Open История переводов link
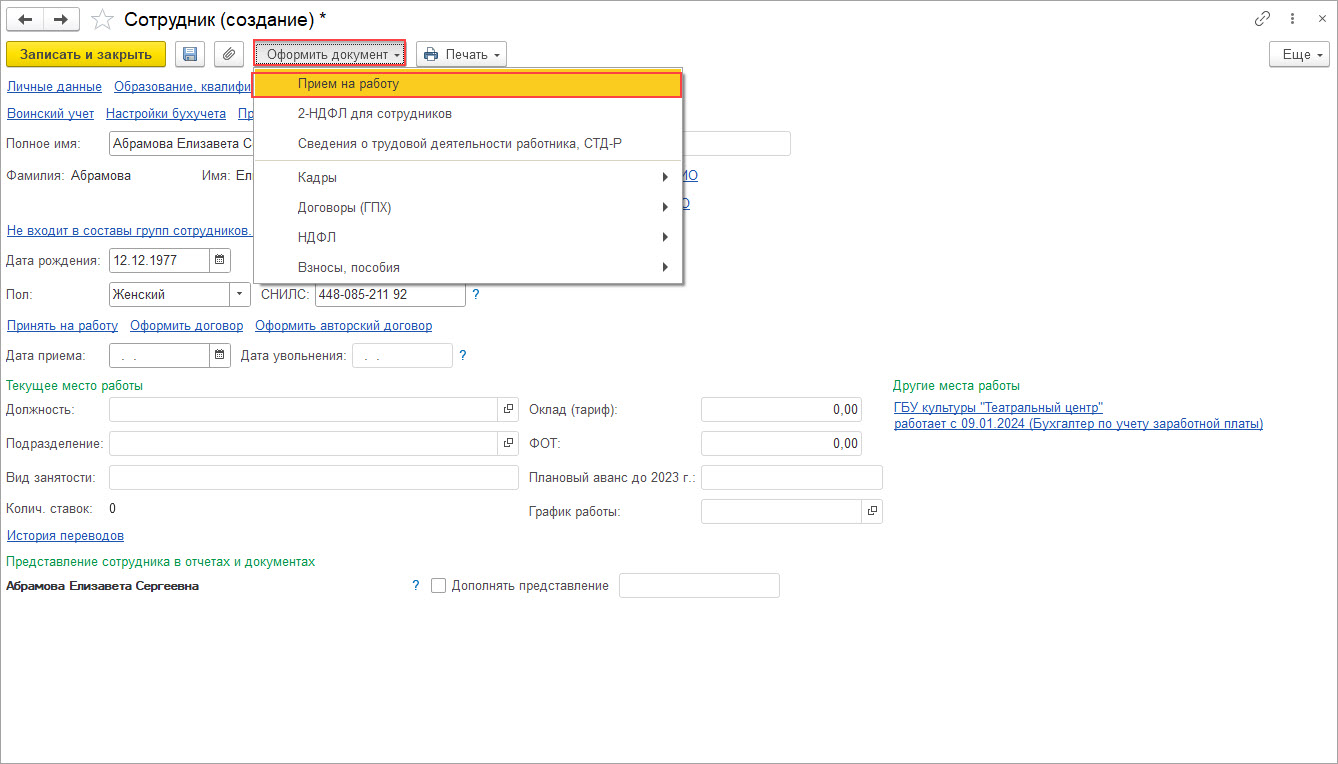This screenshot has width=1338, height=764. click(x=66, y=536)
